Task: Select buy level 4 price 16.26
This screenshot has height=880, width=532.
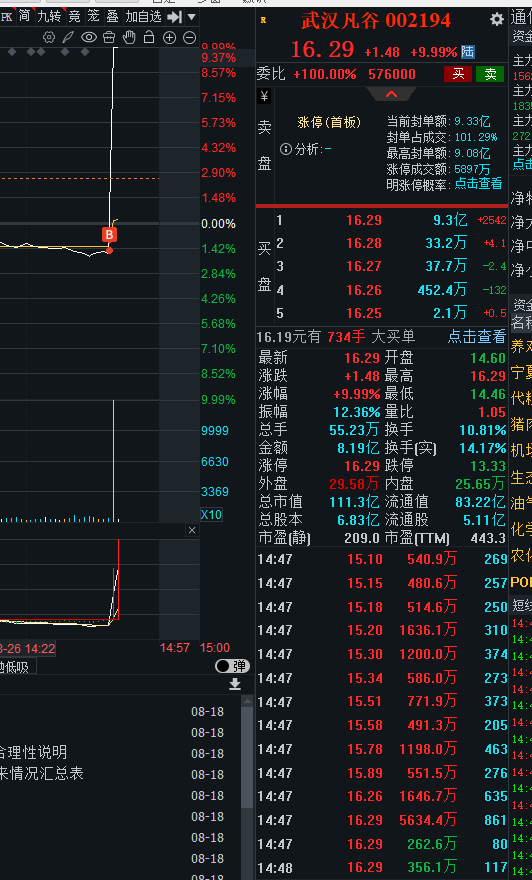Action: pyautogui.click(x=364, y=290)
